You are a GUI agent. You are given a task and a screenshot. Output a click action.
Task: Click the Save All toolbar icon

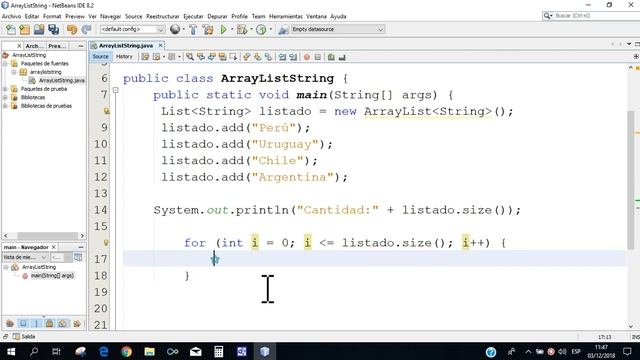[x=53, y=29]
